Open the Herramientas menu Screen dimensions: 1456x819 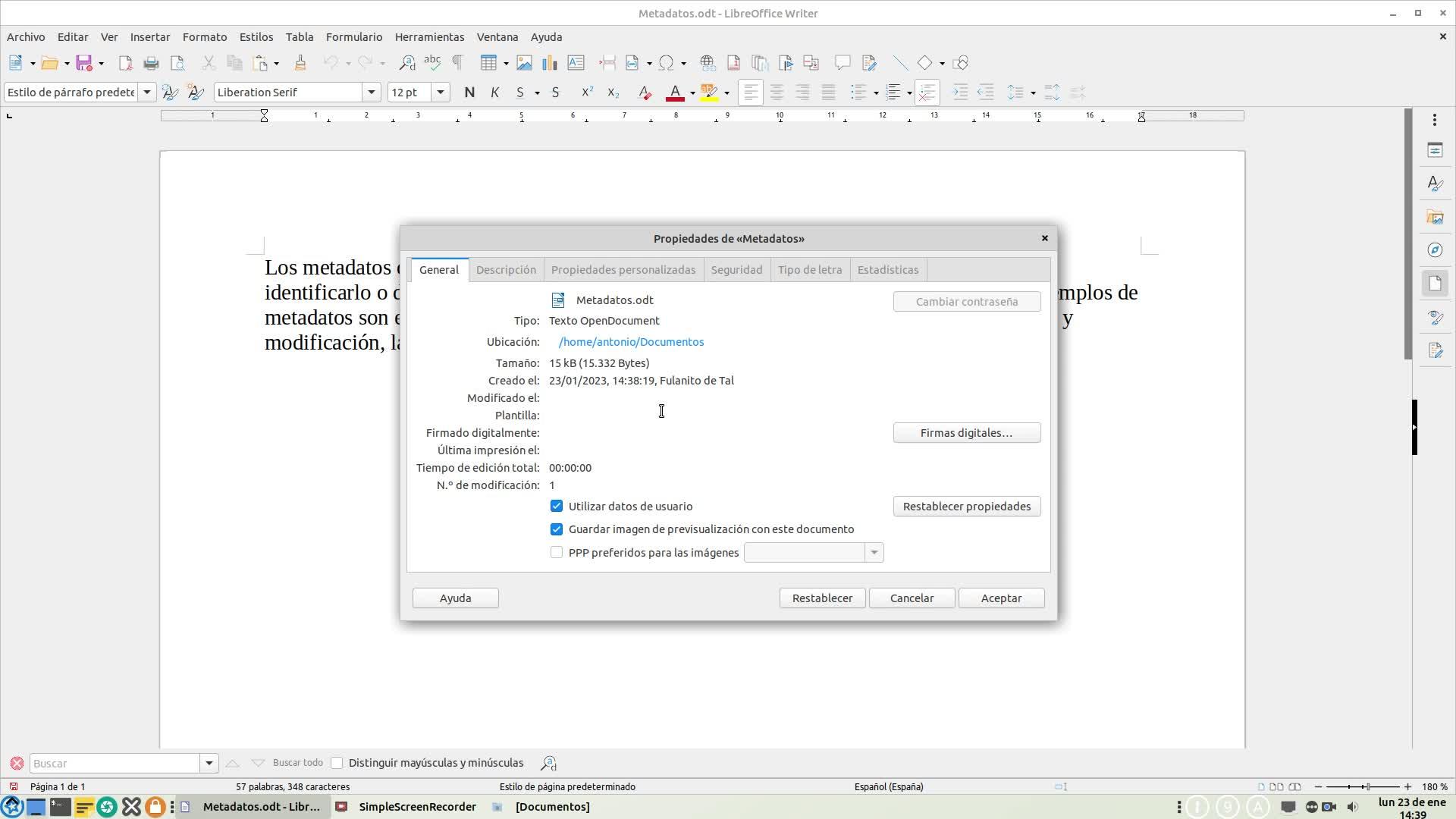(x=429, y=37)
